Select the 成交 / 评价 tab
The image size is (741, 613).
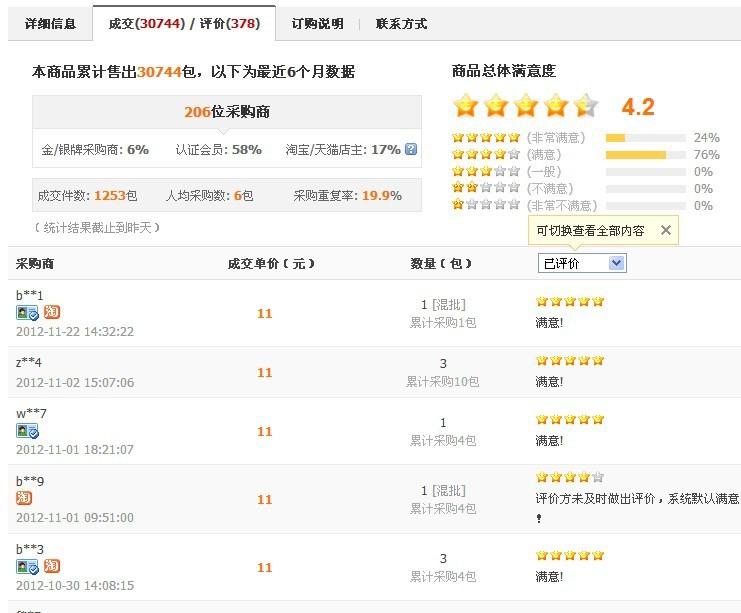point(183,23)
